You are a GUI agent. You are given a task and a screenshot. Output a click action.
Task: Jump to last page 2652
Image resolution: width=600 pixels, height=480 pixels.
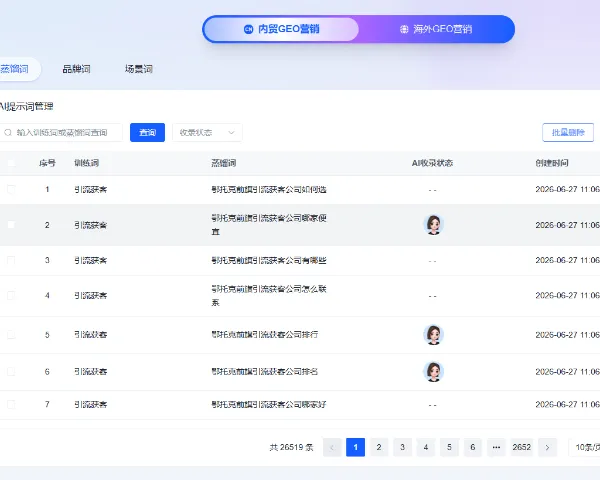[522, 447]
